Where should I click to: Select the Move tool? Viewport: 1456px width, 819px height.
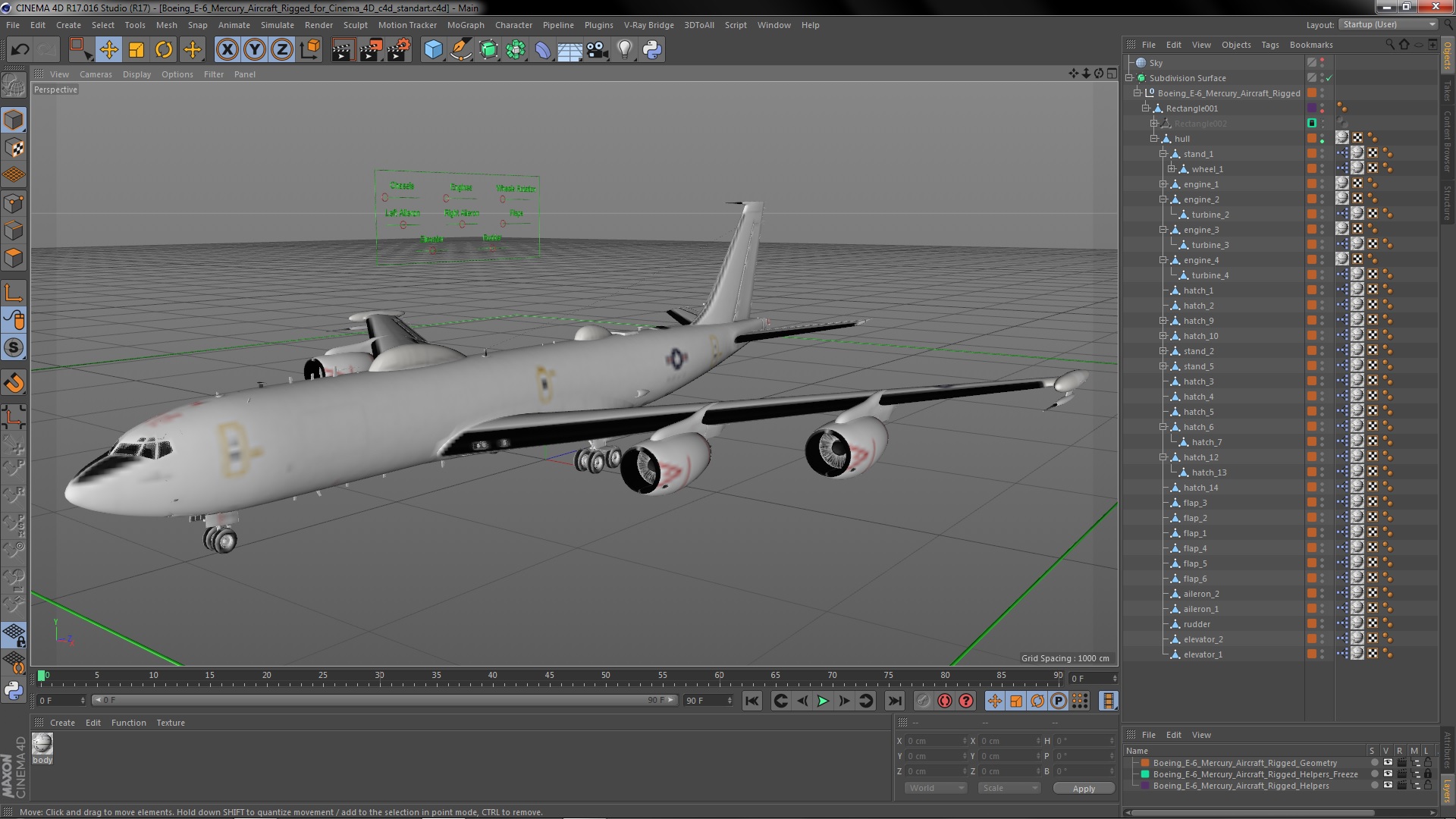(x=108, y=50)
